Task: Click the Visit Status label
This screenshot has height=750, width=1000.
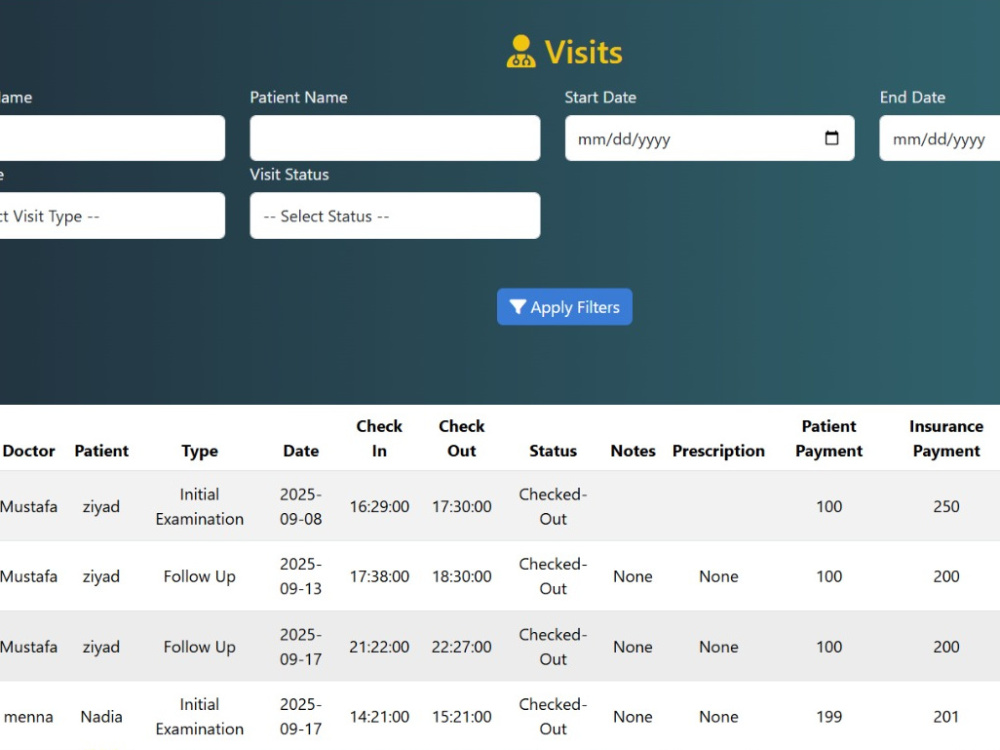Action: [289, 174]
